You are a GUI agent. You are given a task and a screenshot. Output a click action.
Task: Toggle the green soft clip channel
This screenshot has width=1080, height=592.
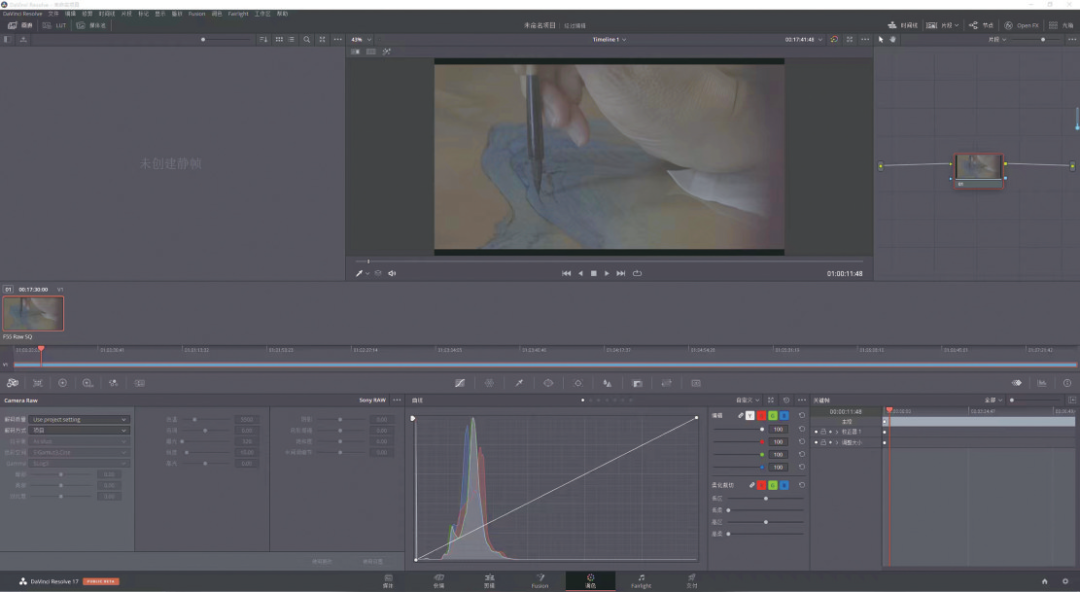[x=773, y=485]
